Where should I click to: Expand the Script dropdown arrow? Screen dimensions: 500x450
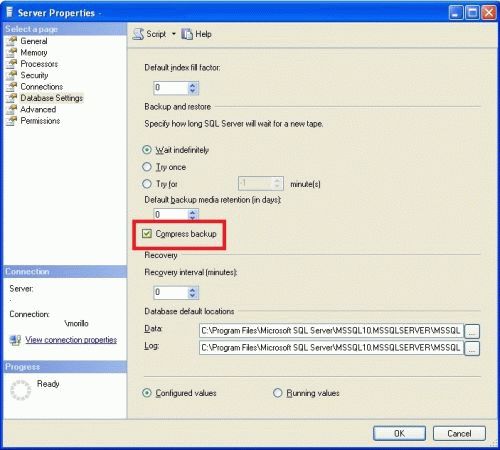(174, 34)
